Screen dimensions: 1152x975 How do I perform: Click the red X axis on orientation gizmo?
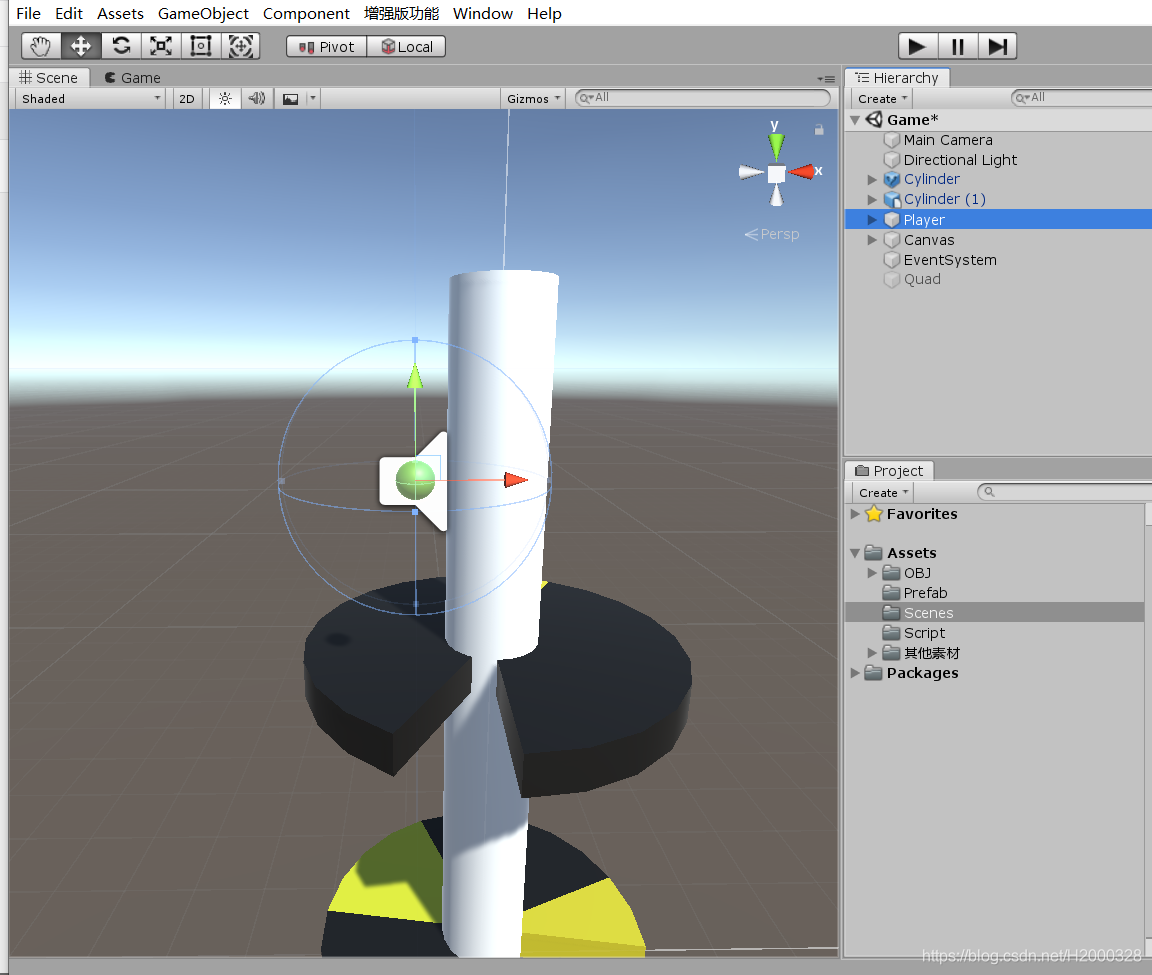tap(804, 172)
